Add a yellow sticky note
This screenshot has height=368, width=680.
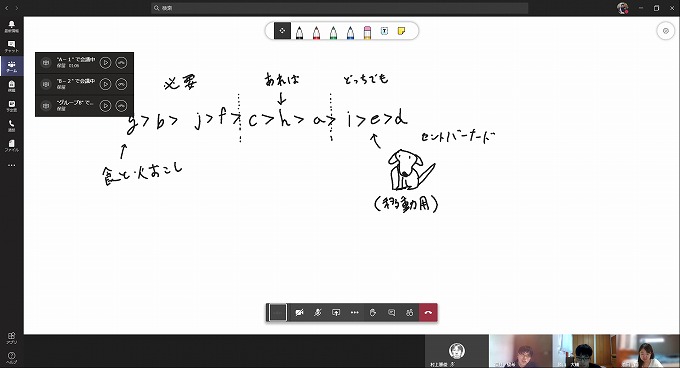click(x=402, y=31)
